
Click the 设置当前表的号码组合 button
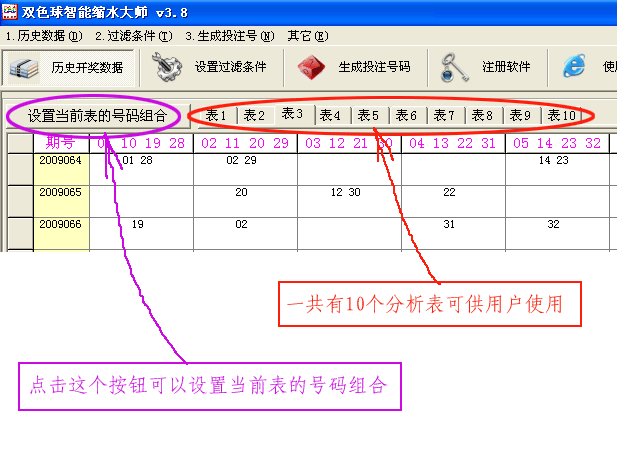click(x=98, y=116)
